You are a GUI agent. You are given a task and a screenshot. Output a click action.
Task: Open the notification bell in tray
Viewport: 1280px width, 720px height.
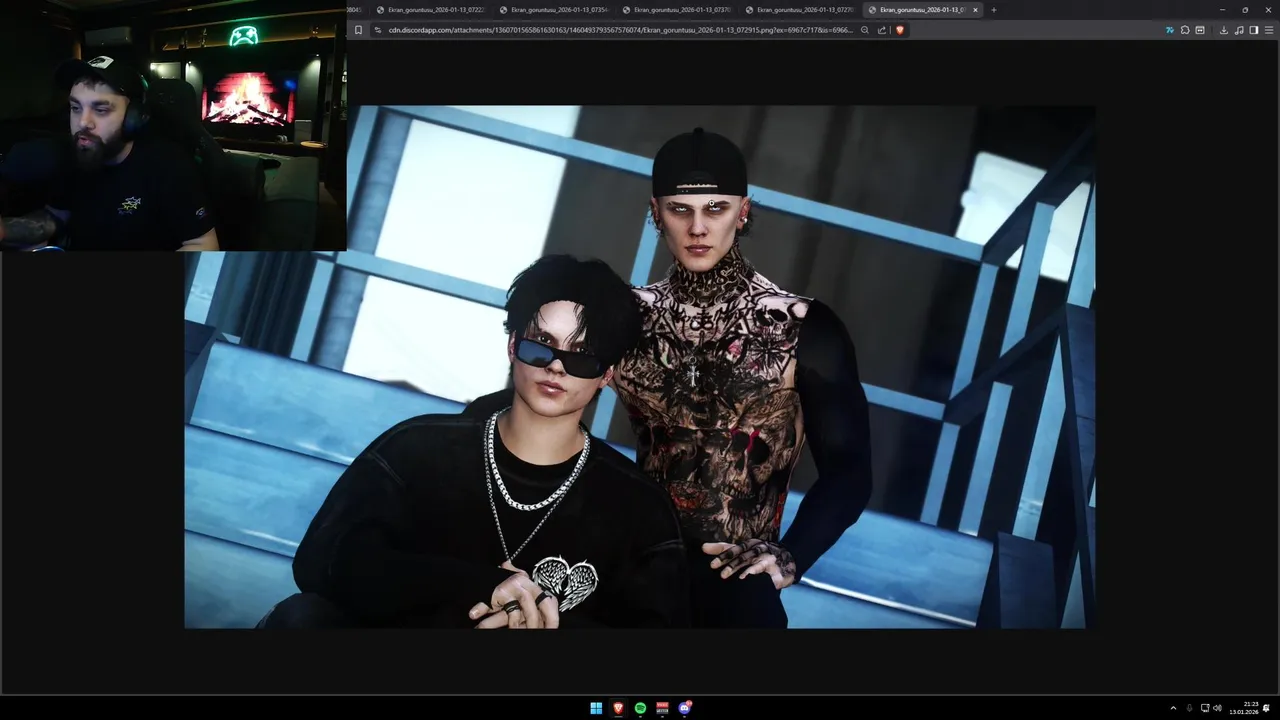[x=1266, y=708]
